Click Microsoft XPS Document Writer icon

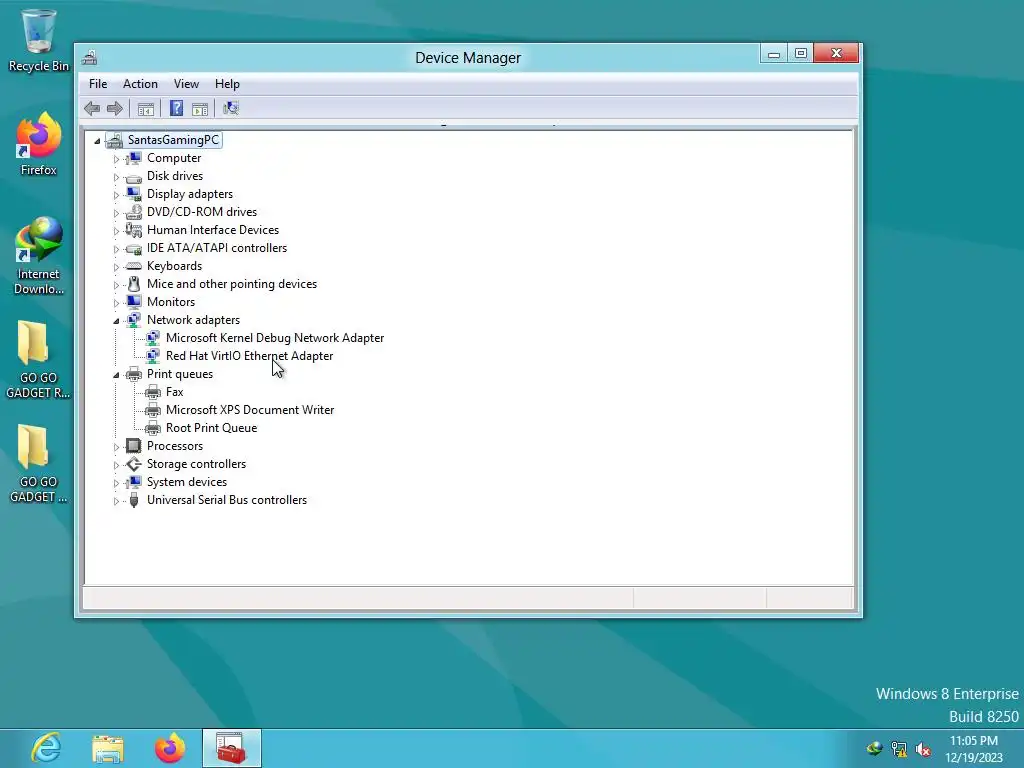click(x=153, y=410)
